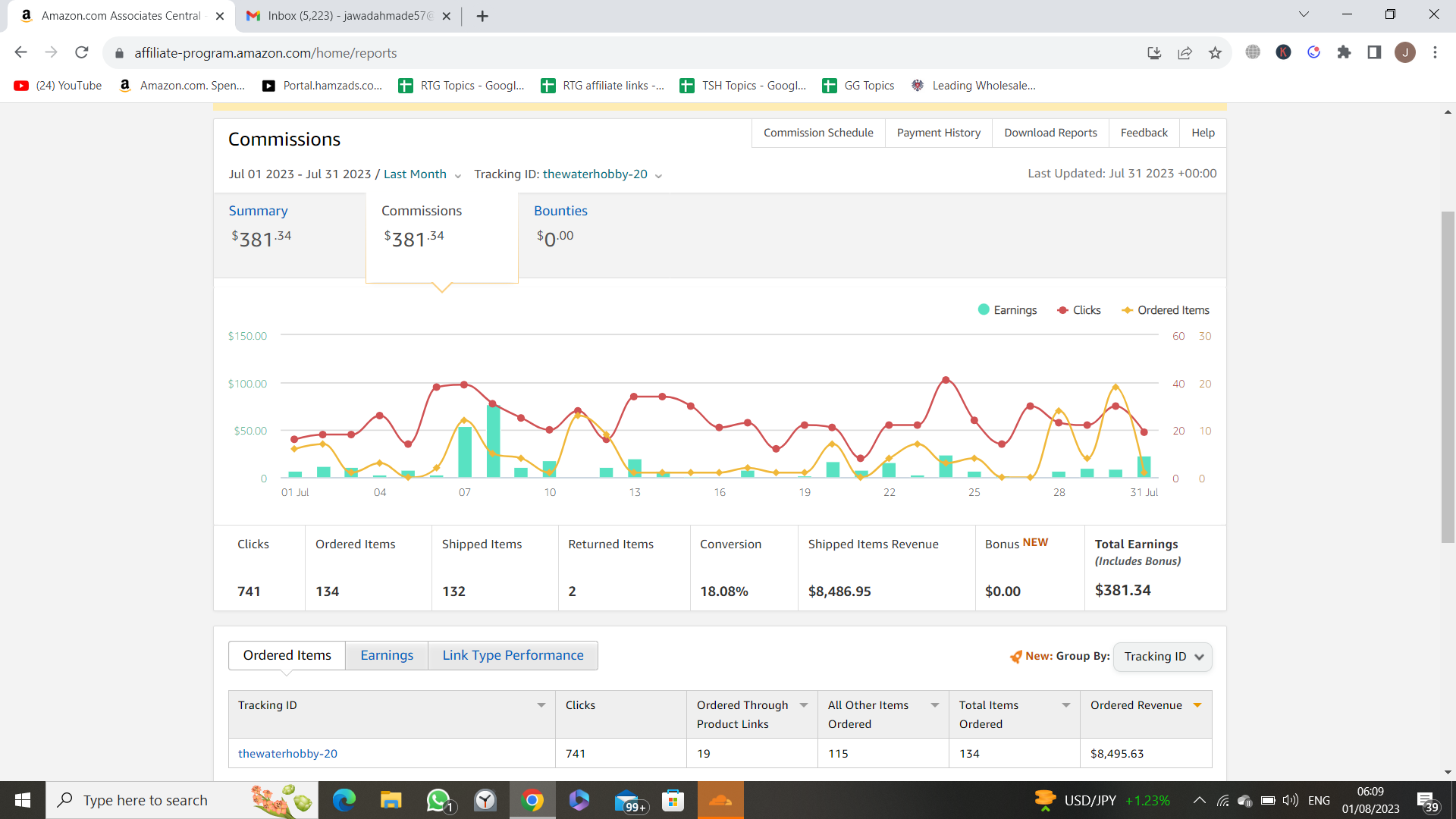
Task: Open Microsoft Edge from taskbar
Action: coord(344,800)
